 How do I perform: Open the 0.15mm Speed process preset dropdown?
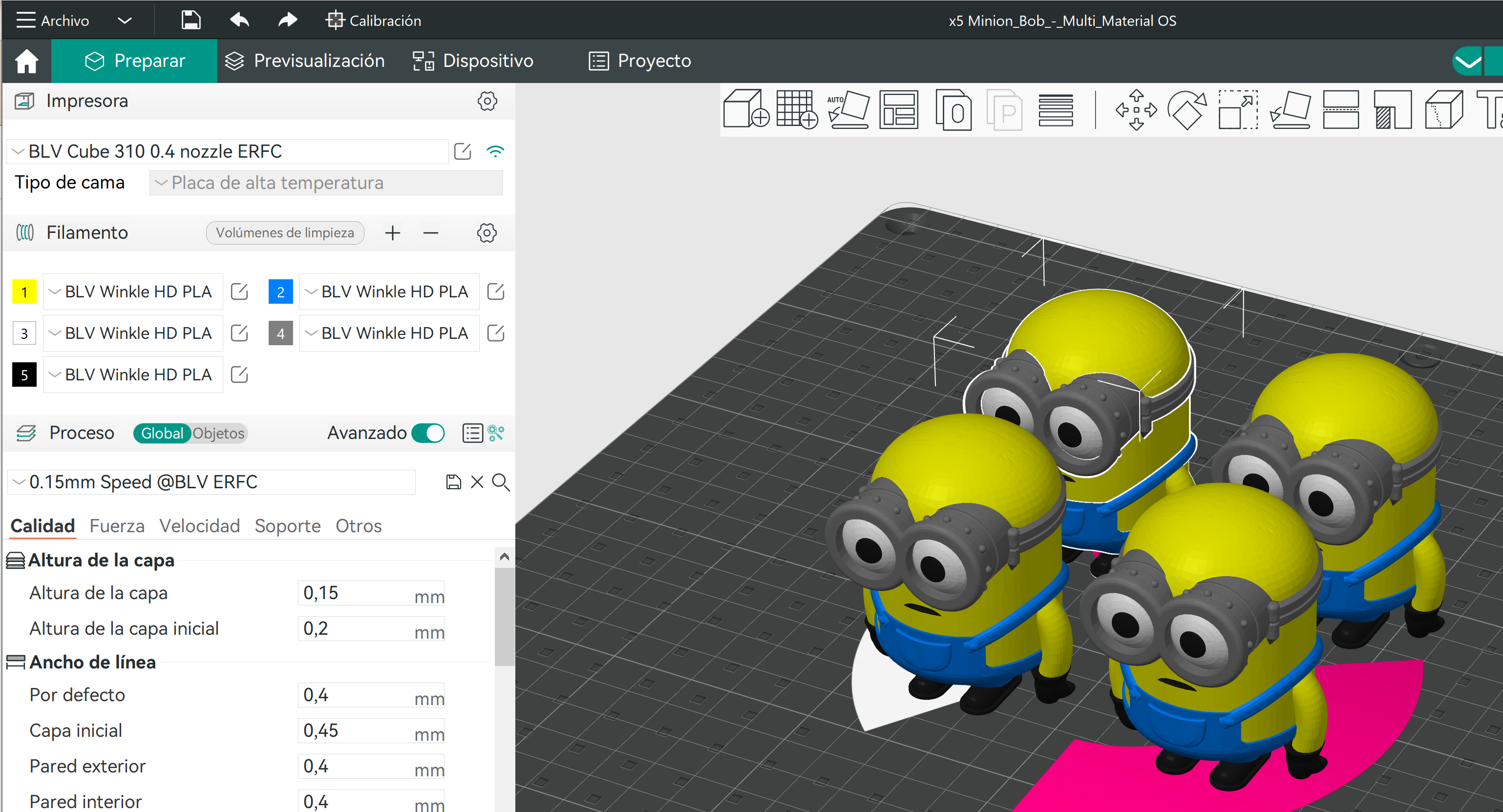pos(211,482)
